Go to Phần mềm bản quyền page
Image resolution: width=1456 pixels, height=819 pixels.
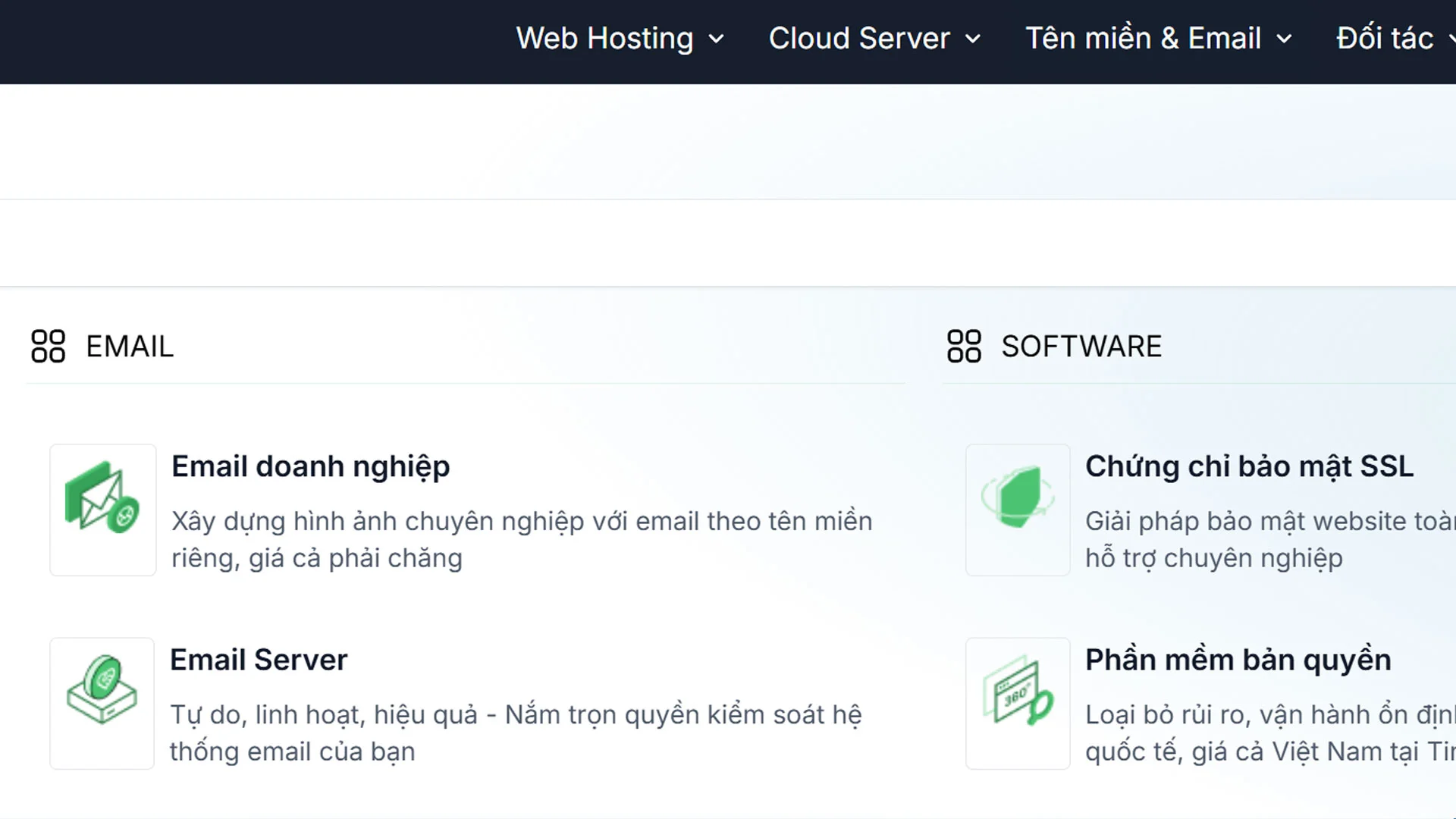[1238, 660]
